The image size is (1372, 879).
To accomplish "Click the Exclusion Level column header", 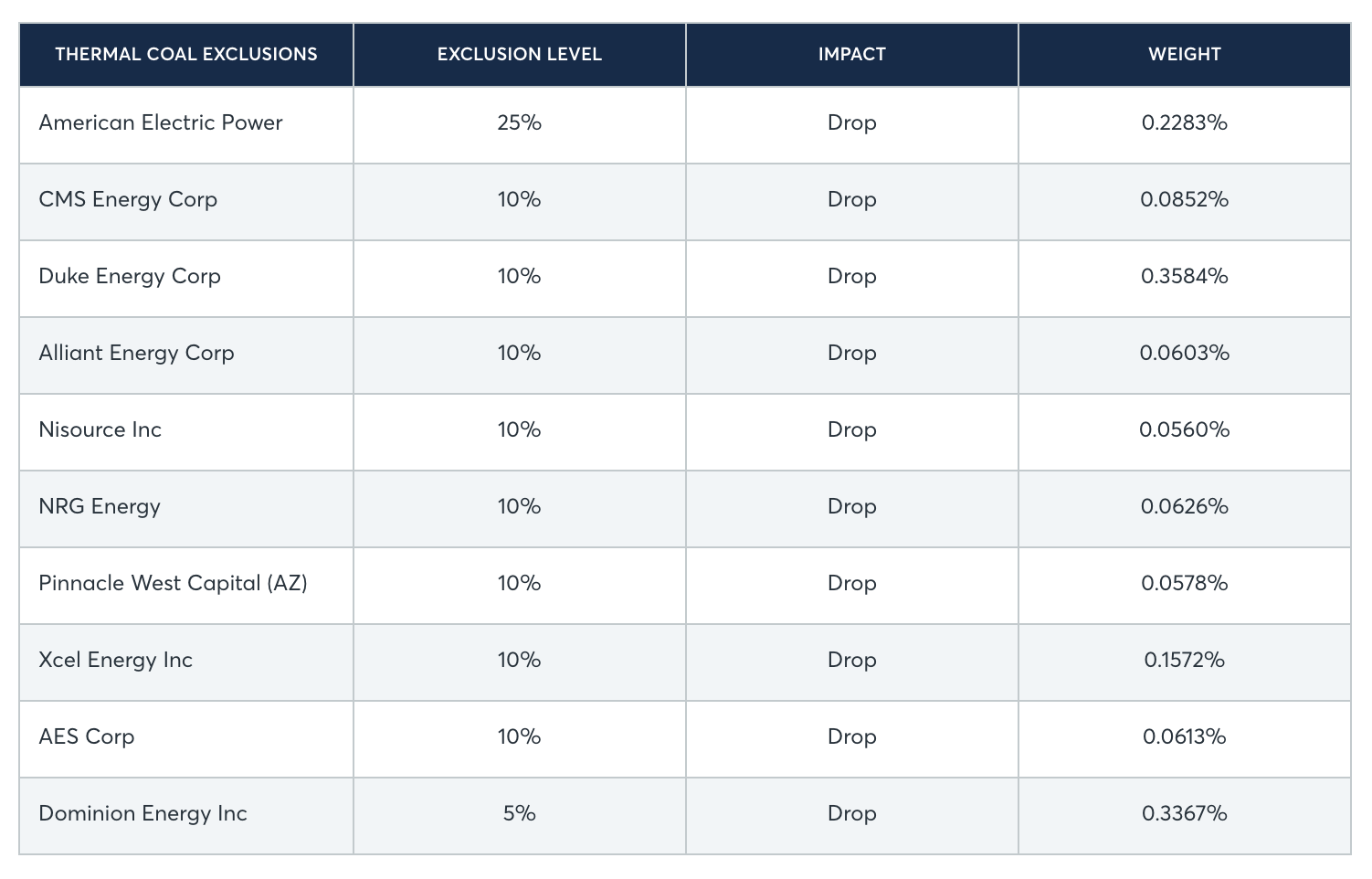I will tap(519, 55).
